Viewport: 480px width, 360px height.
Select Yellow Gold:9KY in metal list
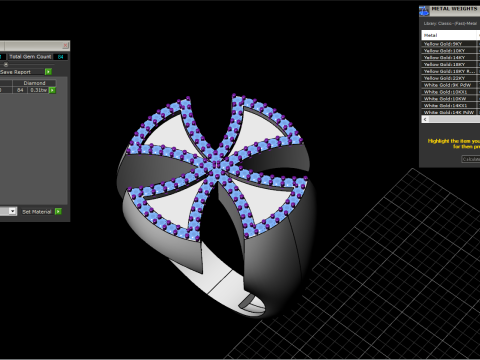coord(449,44)
